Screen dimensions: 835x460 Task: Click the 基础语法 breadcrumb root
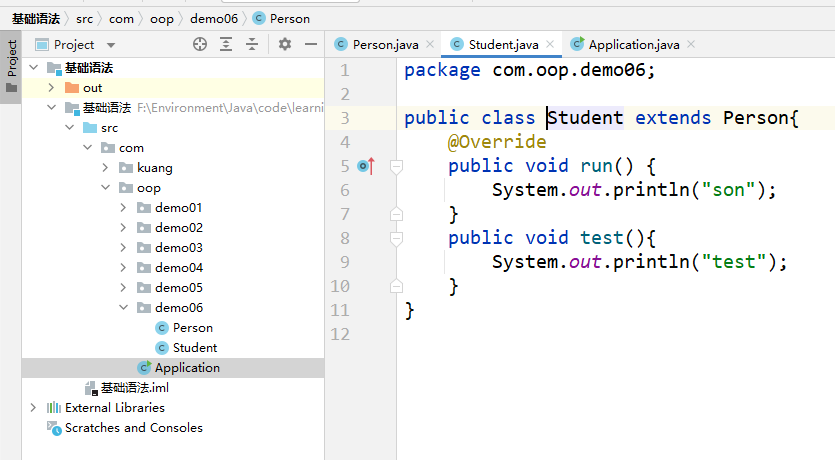point(36,19)
